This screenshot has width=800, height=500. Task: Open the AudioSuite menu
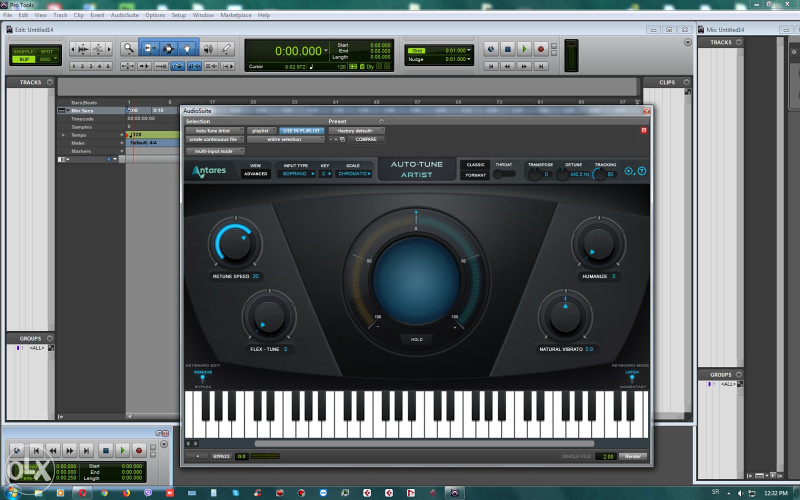[x=125, y=15]
